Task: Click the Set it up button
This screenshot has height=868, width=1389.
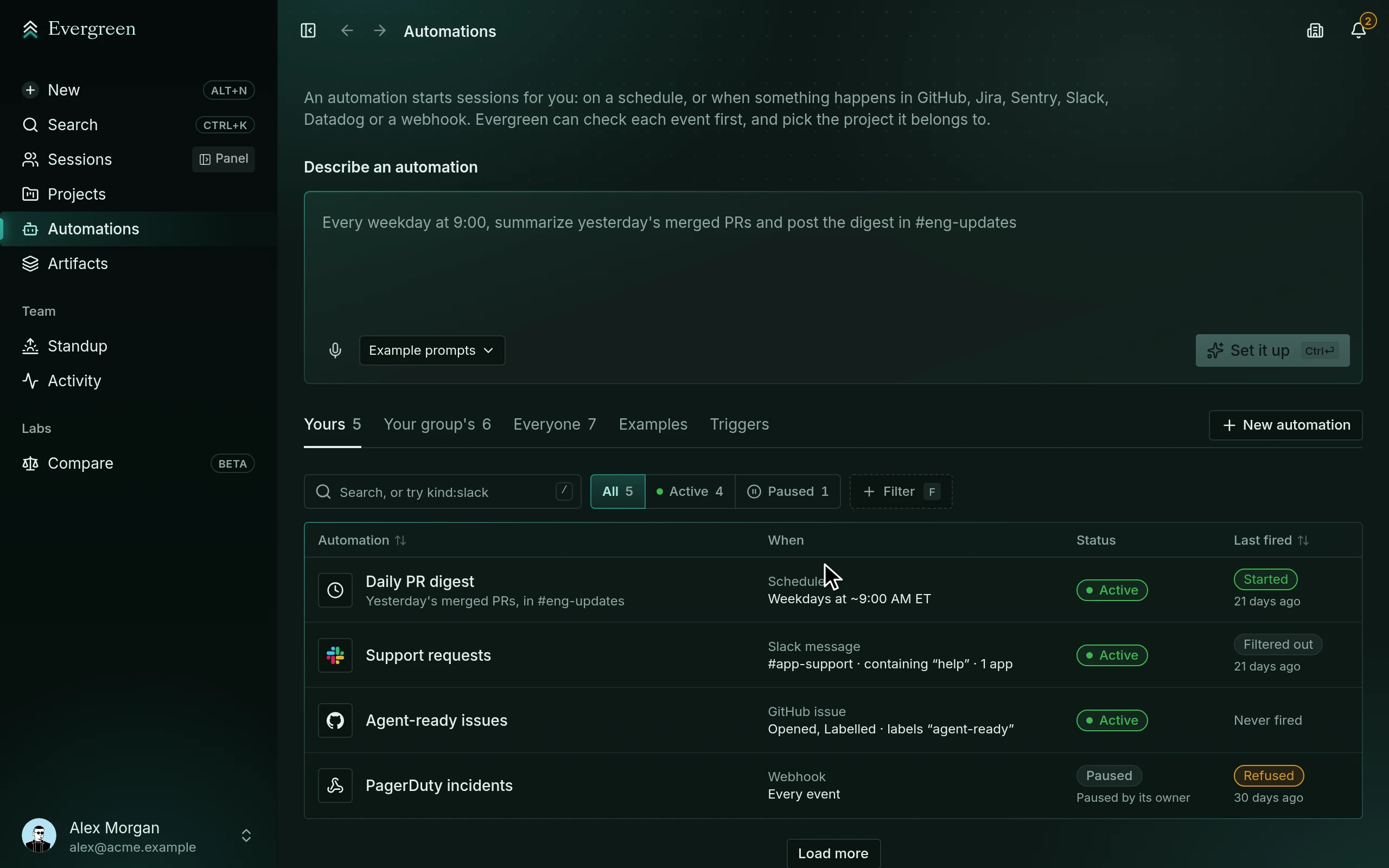Action: pos(1272,350)
